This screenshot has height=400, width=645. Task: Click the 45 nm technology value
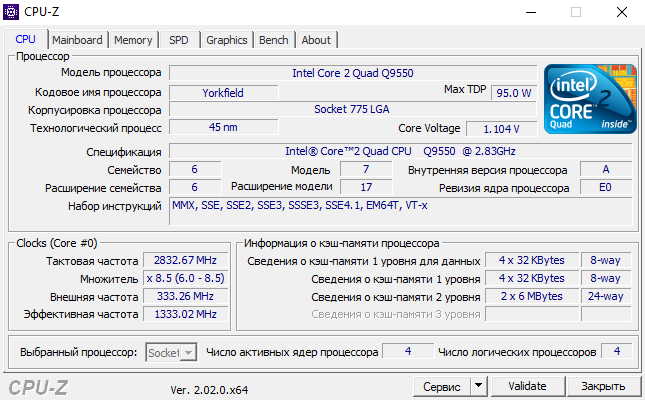click(223, 127)
